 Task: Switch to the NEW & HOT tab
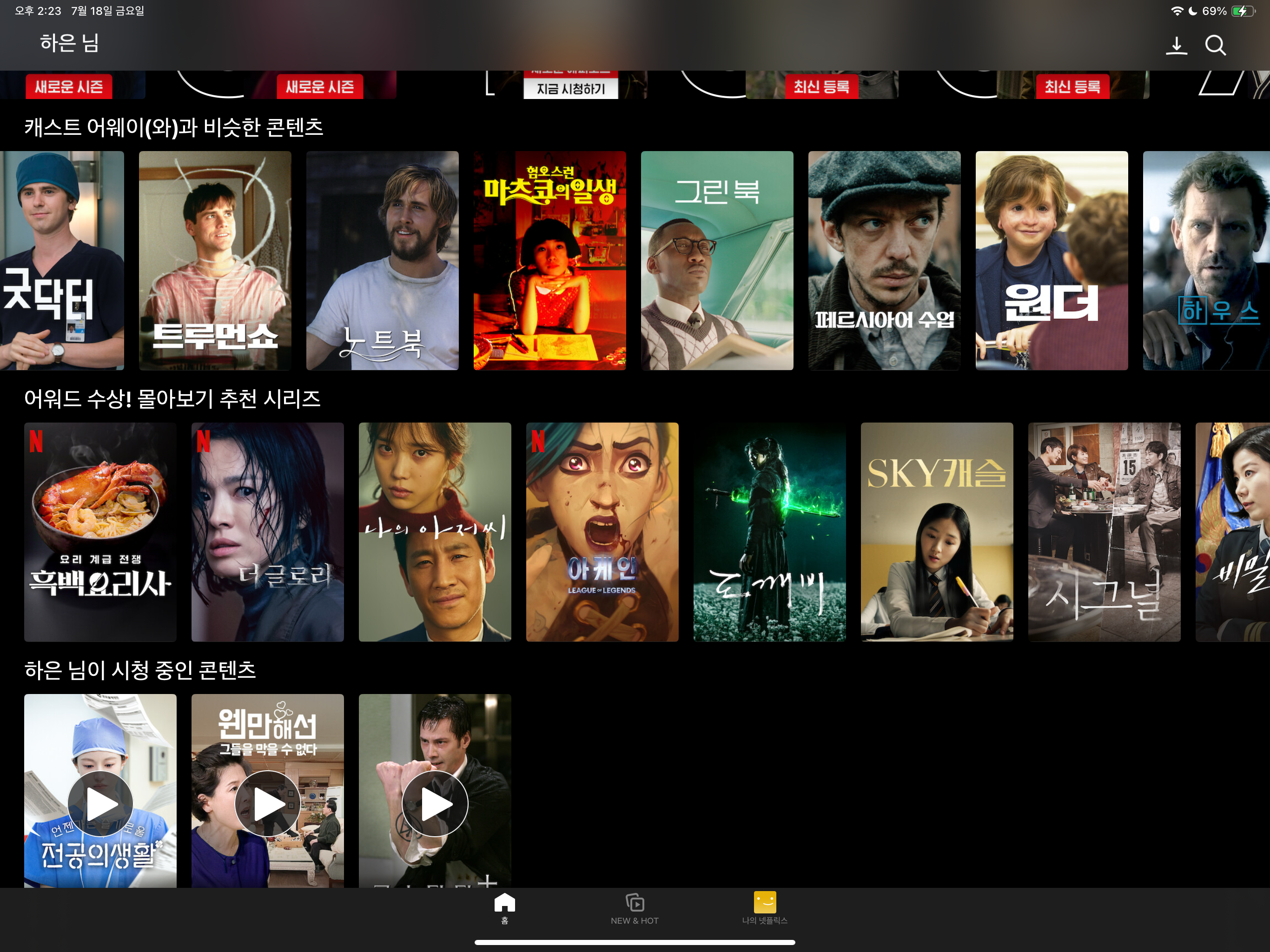point(635,908)
